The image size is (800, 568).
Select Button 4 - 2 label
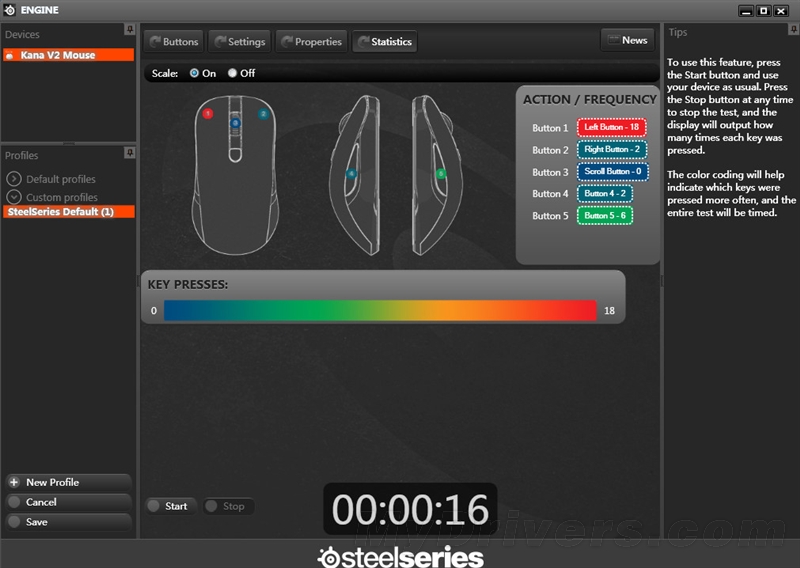point(605,193)
